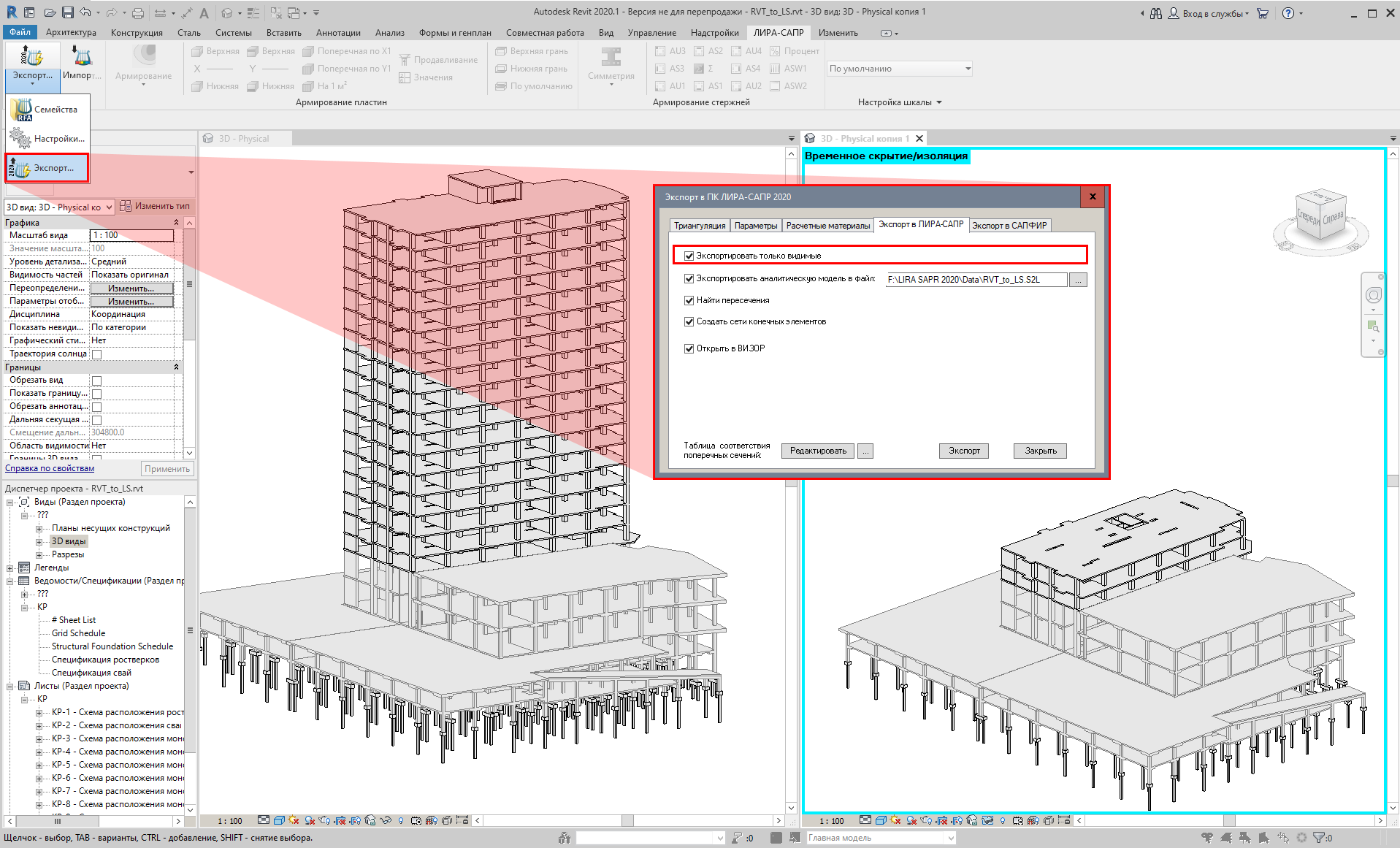Click the Save icon in quick access toolbar
The width and height of the screenshot is (1400, 848).
pyautogui.click(x=67, y=12)
